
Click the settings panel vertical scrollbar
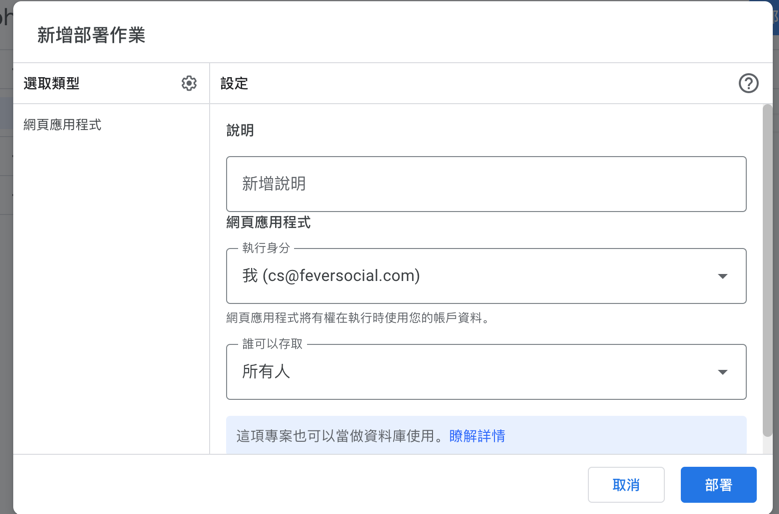tap(767, 270)
